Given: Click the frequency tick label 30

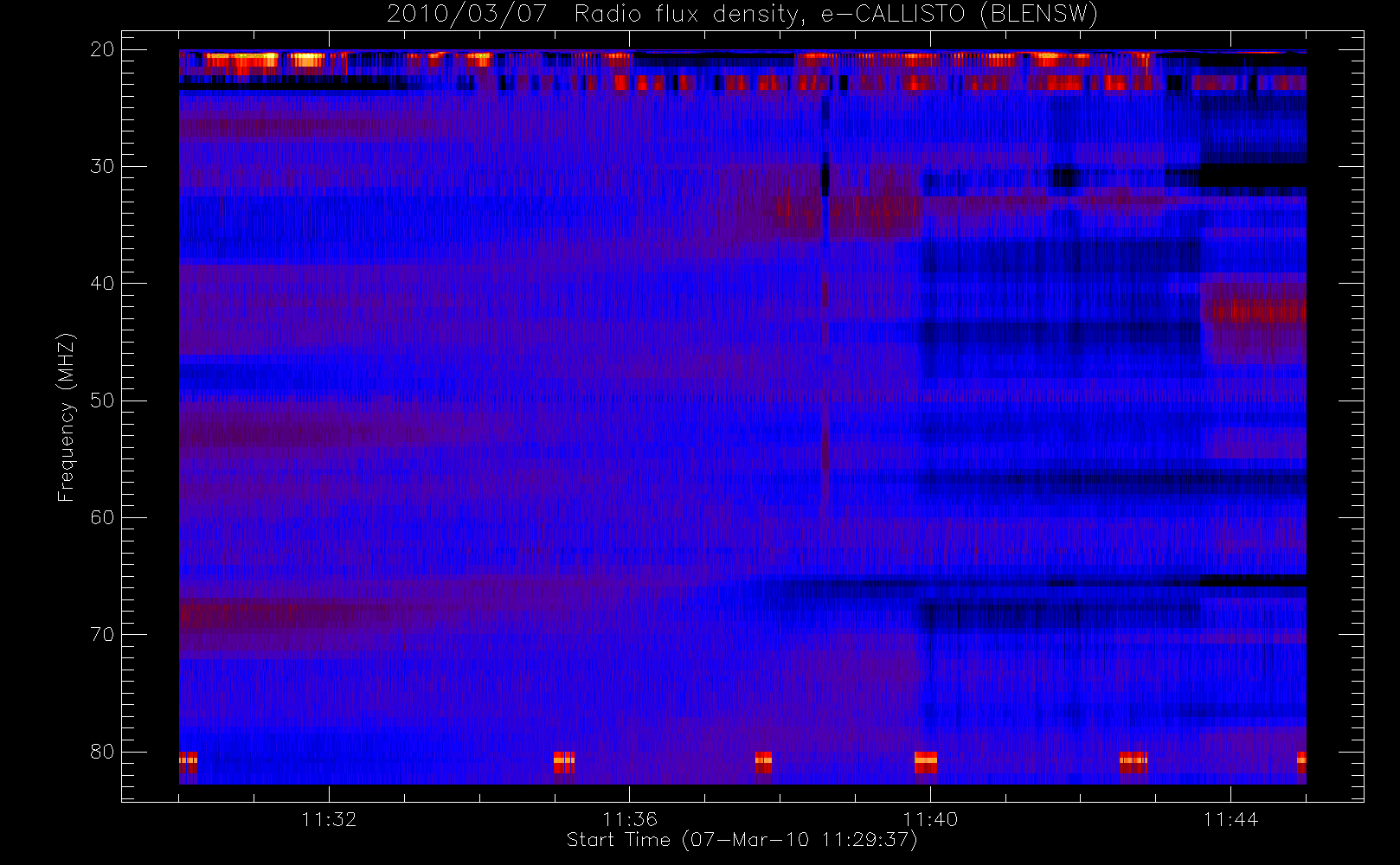Looking at the screenshot, I should click(x=102, y=166).
